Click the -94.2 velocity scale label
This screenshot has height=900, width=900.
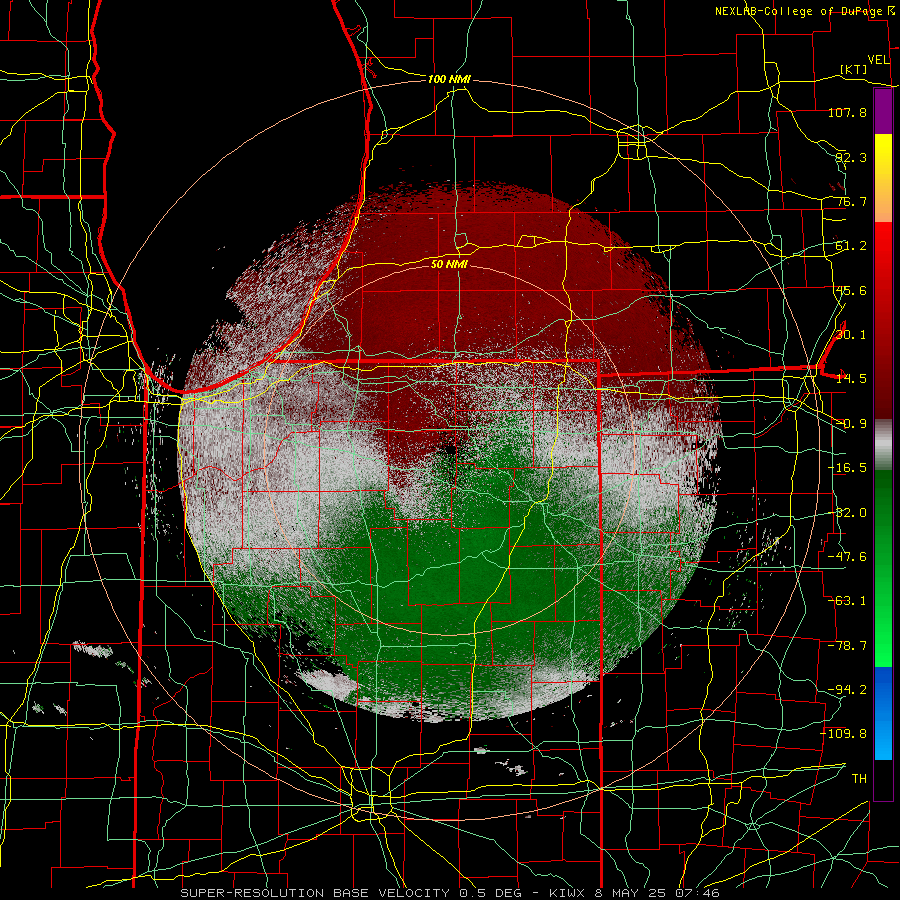[x=847, y=690]
